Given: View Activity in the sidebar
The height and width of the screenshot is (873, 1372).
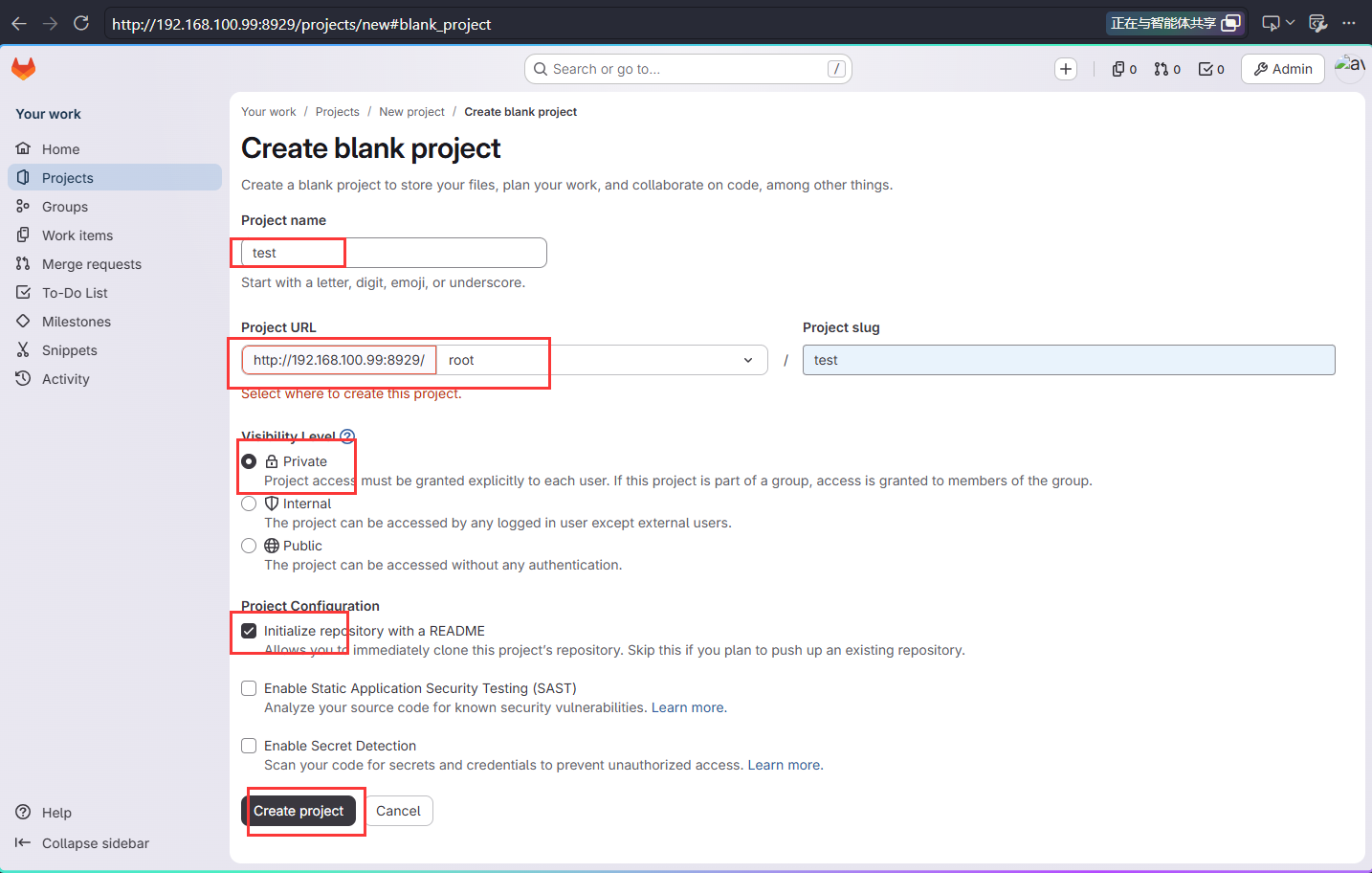Looking at the screenshot, I should pos(115,379).
